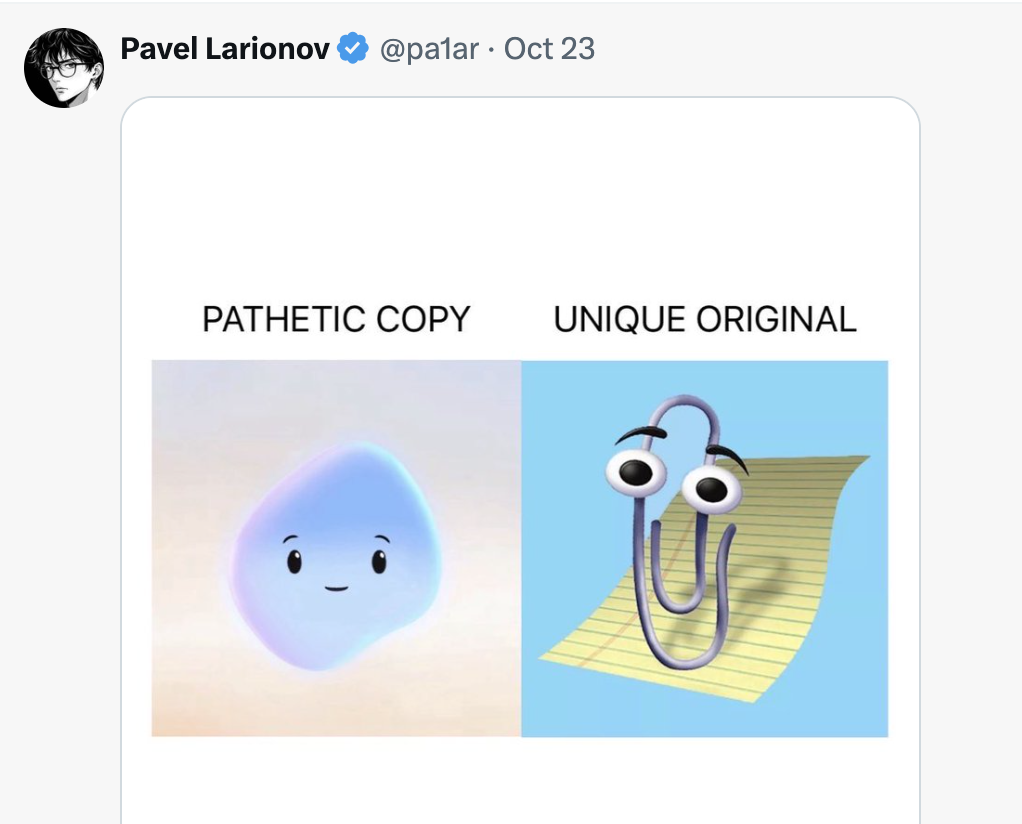Click the @pa1ar handle

pos(429,47)
